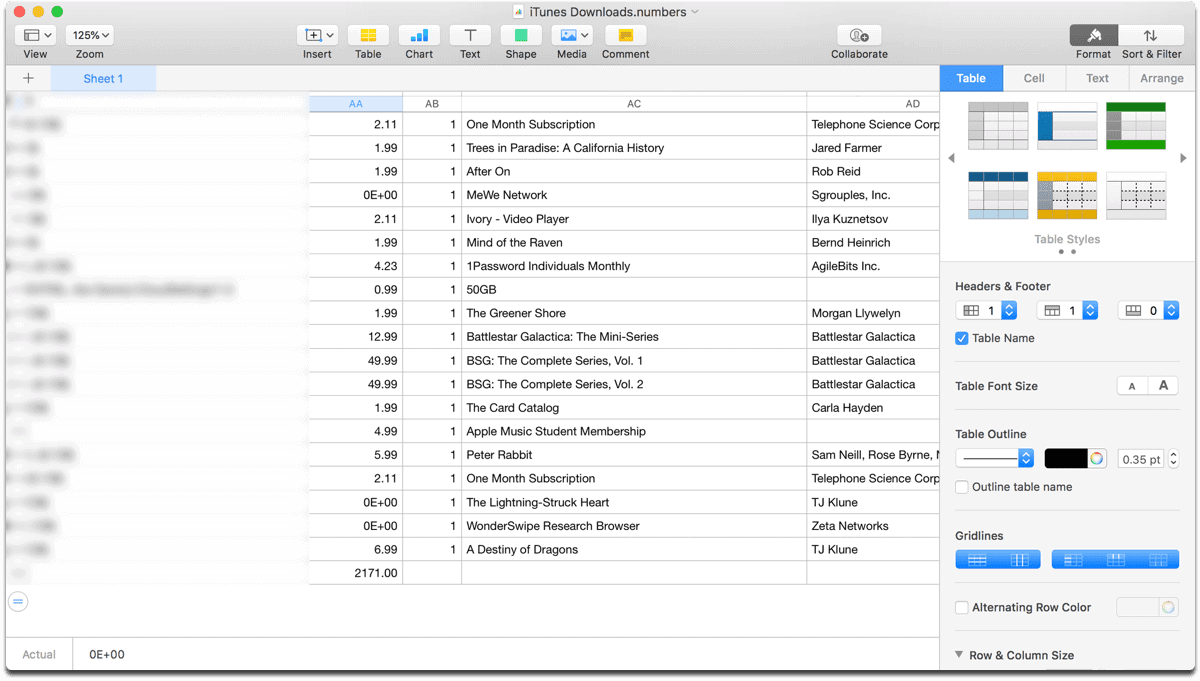Choose the green table style thumbnail
The height and width of the screenshot is (681, 1200).
pyautogui.click(x=1136, y=126)
